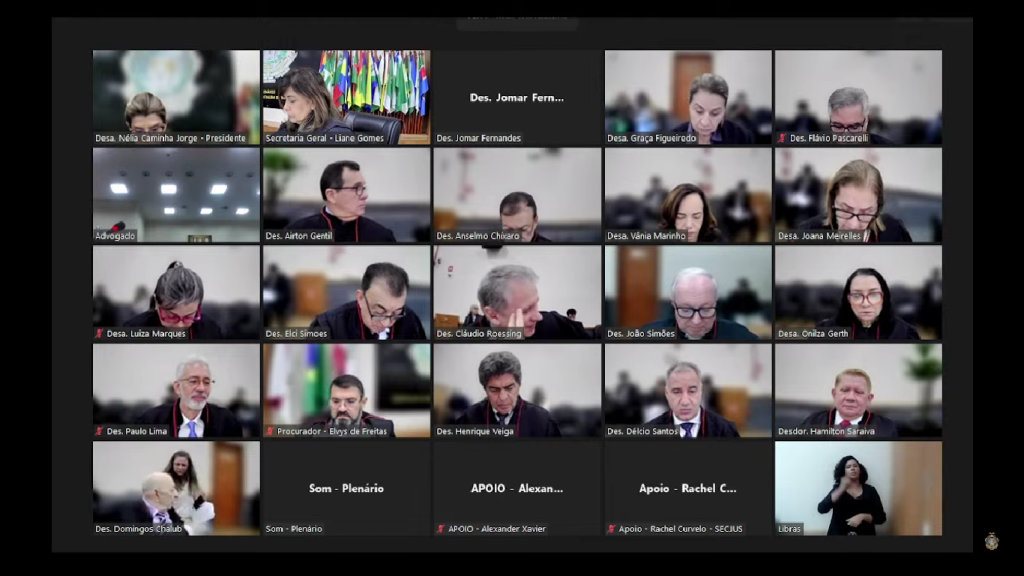Click muted mic icon beside Procurador Elvys de Freitas
This screenshot has height=576, width=1024.
[270, 431]
